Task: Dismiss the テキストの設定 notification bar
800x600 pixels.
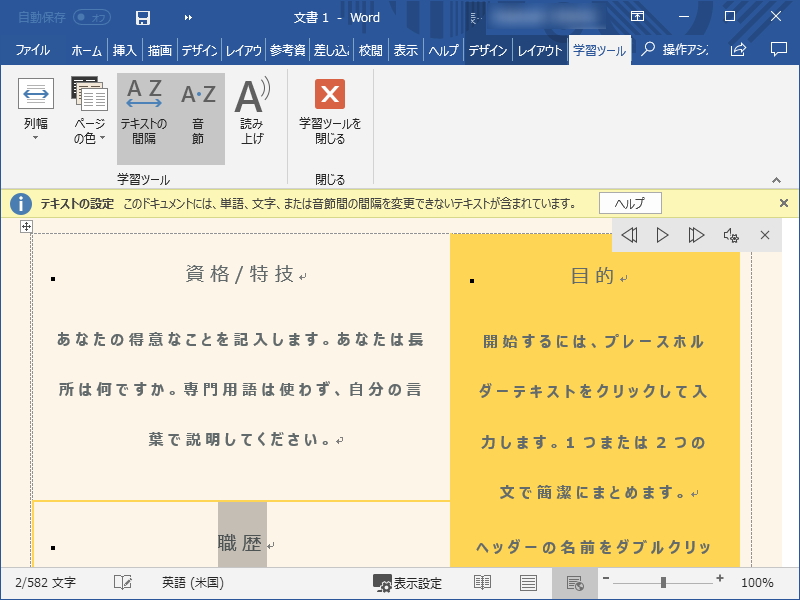Action: [x=782, y=202]
